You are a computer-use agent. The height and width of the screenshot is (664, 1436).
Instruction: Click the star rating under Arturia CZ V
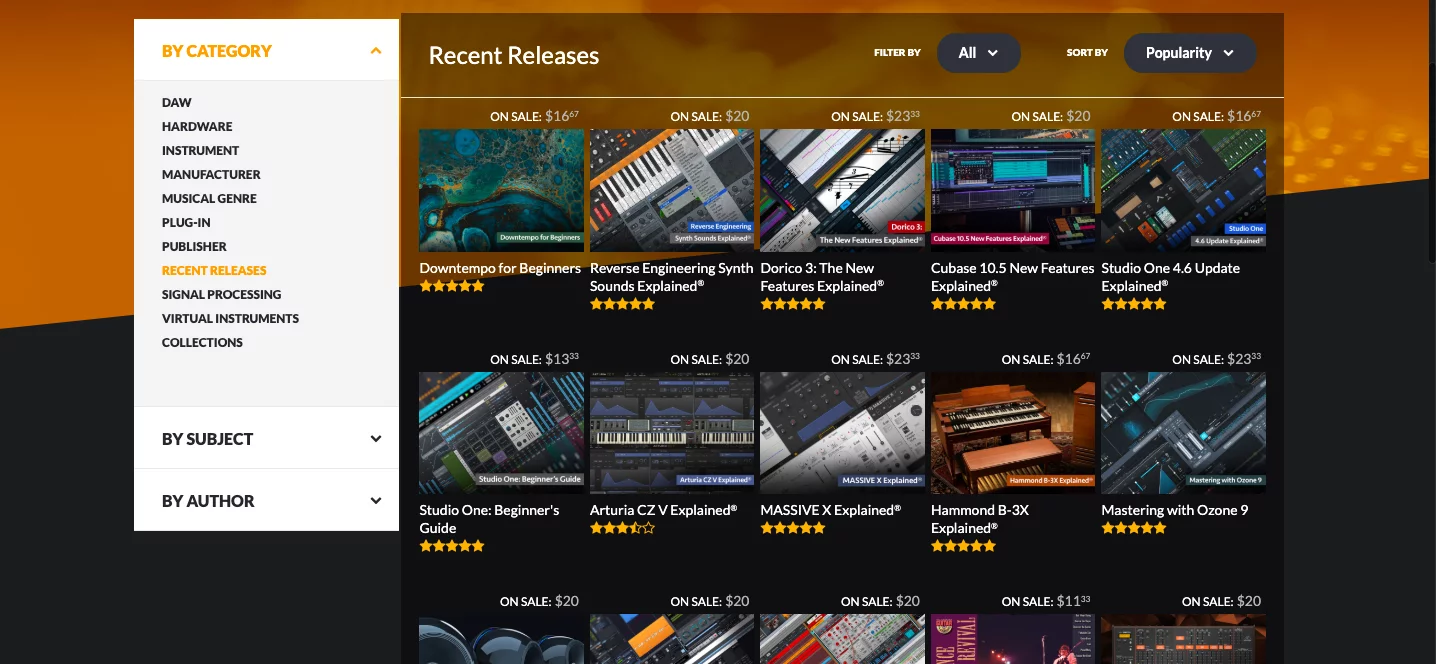tap(622, 528)
